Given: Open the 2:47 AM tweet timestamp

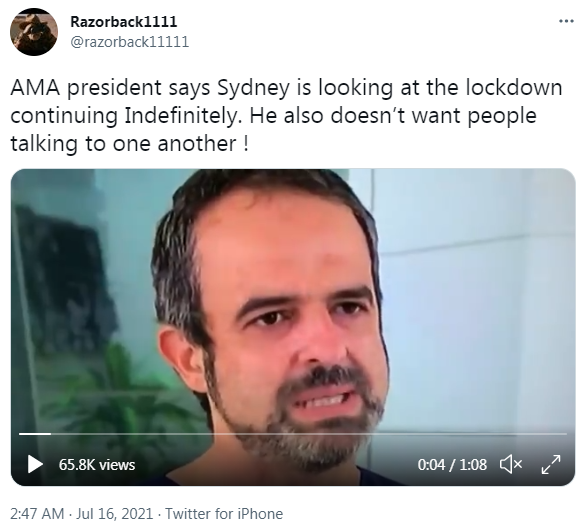Looking at the screenshot, I should (x=37, y=514).
